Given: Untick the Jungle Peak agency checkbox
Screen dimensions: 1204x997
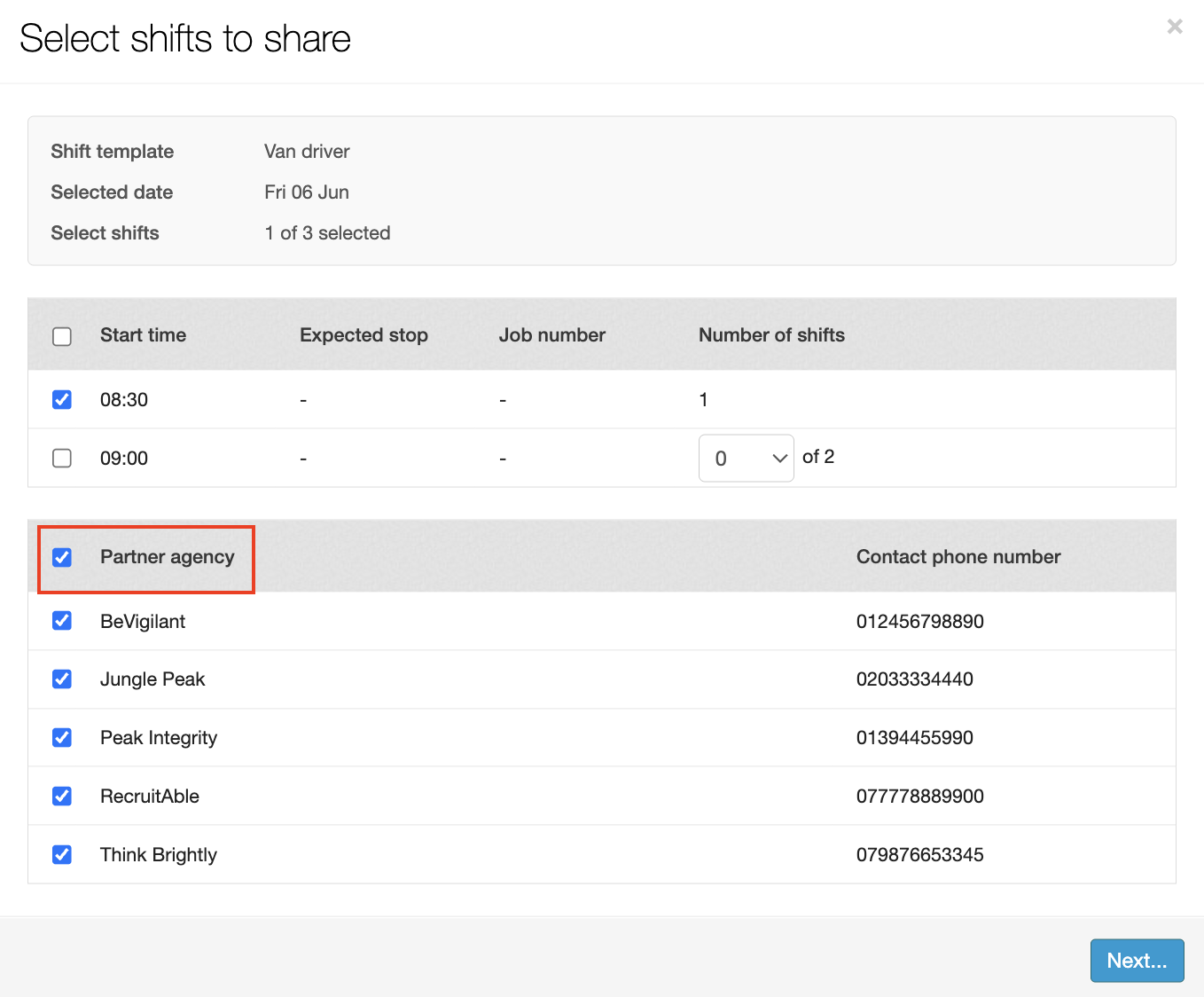Looking at the screenshot, I should pyautogui.click(x=62, y=679).
